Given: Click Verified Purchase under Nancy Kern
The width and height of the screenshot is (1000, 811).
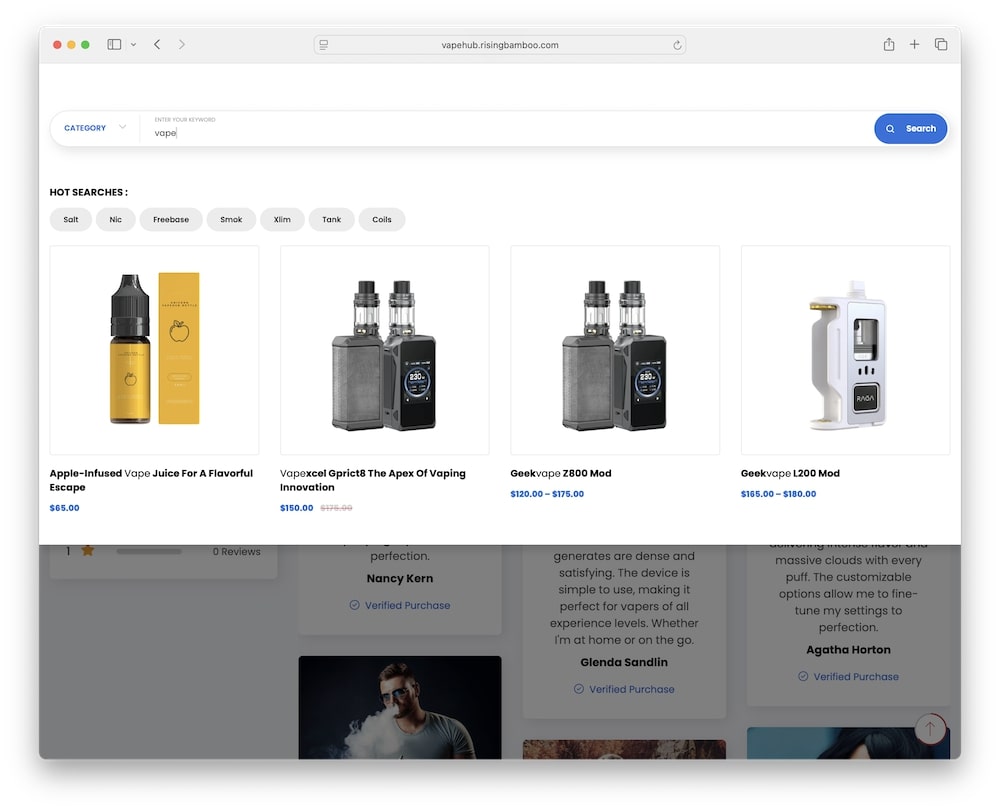Looking at the screenshot, I should (x=400, y=605).
